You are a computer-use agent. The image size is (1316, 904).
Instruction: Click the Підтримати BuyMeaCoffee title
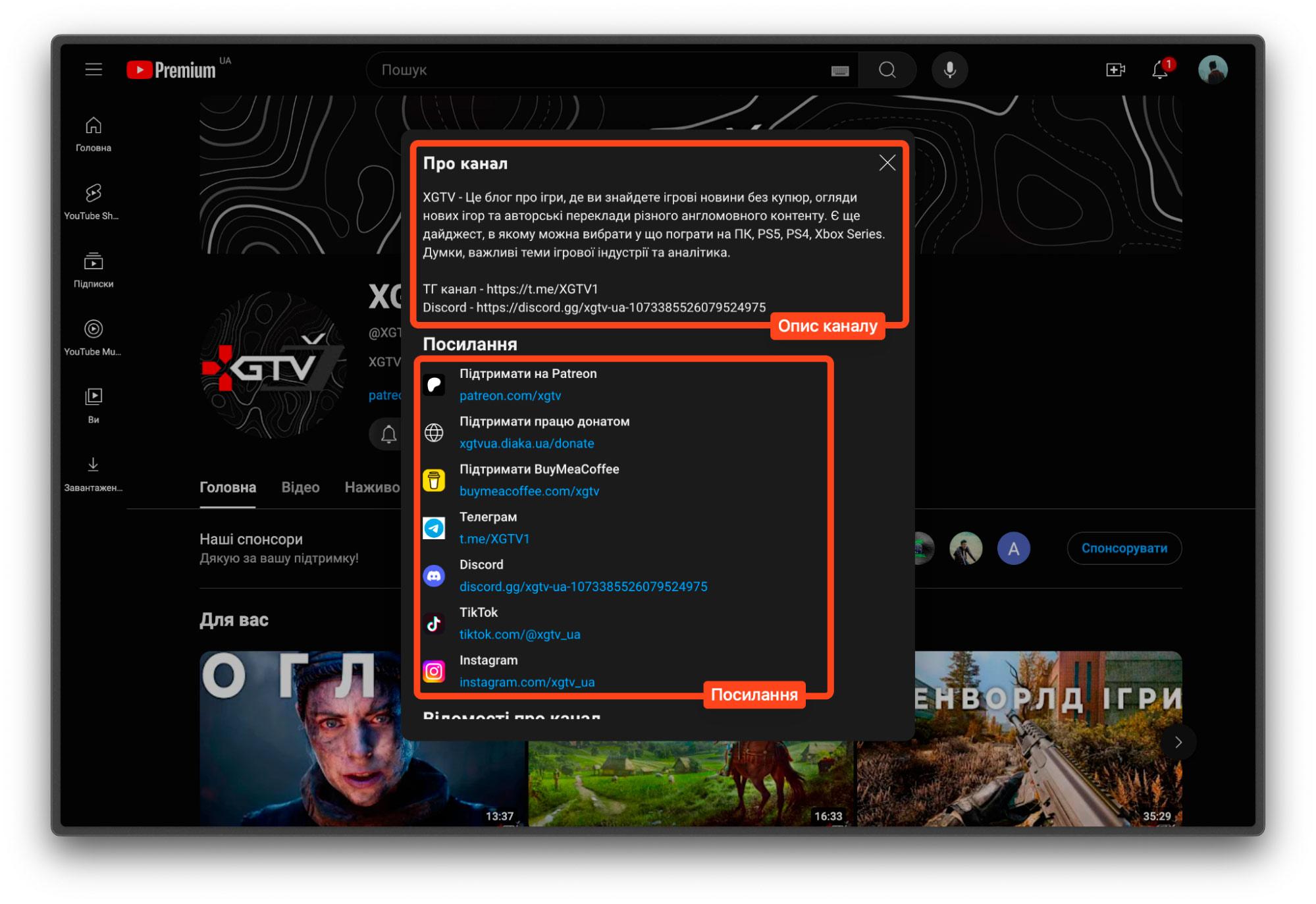[x=539, y=469]
